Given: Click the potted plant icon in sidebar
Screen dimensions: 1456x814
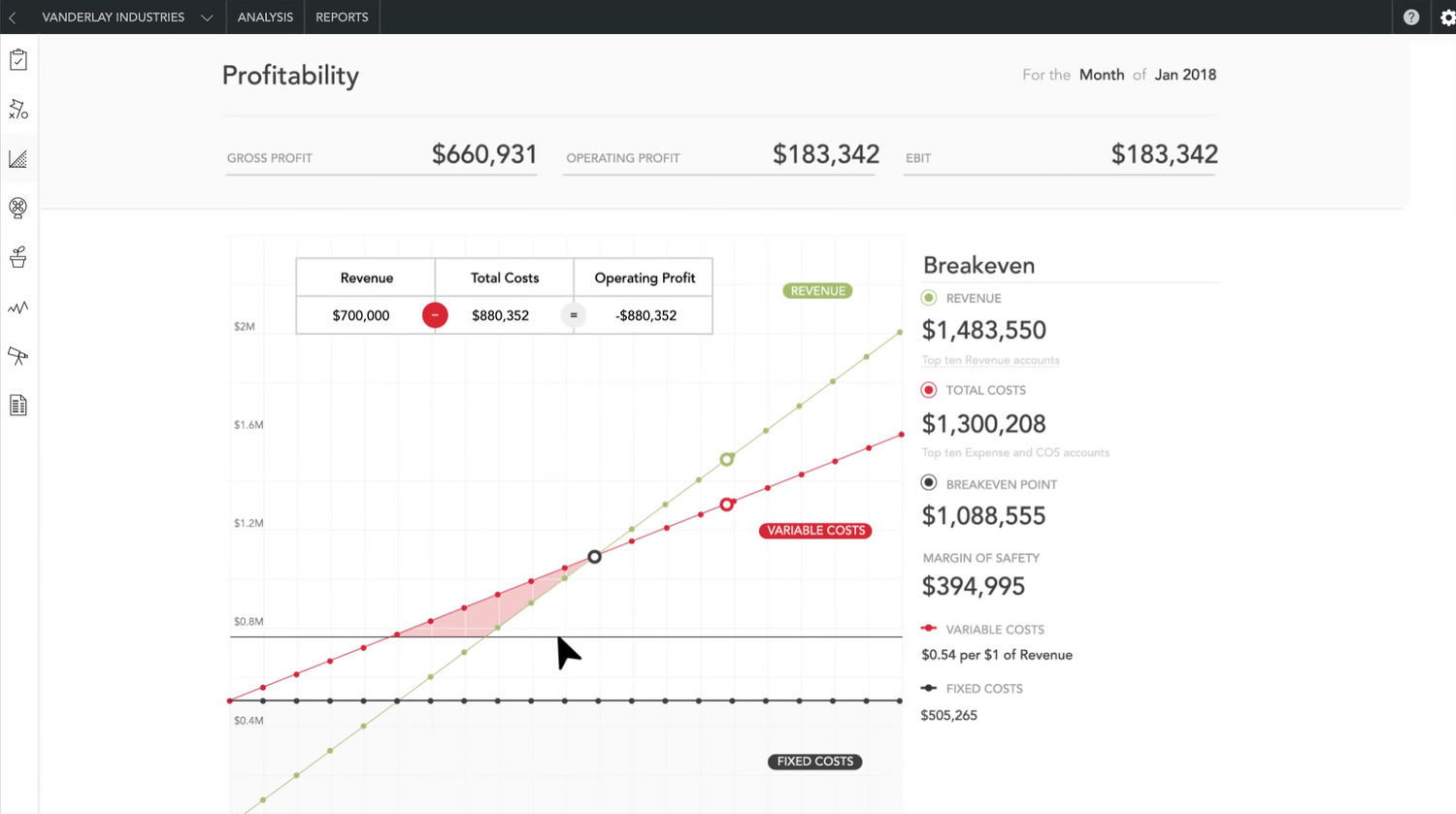Looking at the screenshot, I should point(18,257).
